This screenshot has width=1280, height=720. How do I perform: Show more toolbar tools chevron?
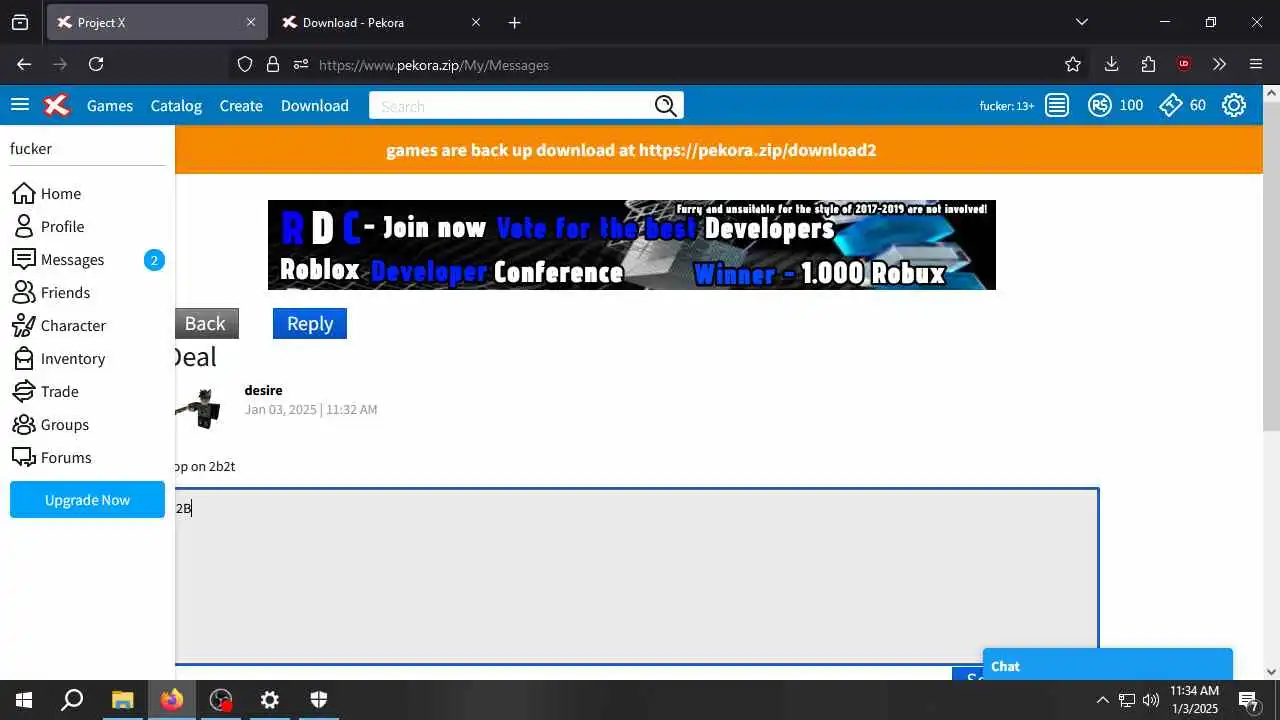coord(1219,64)
